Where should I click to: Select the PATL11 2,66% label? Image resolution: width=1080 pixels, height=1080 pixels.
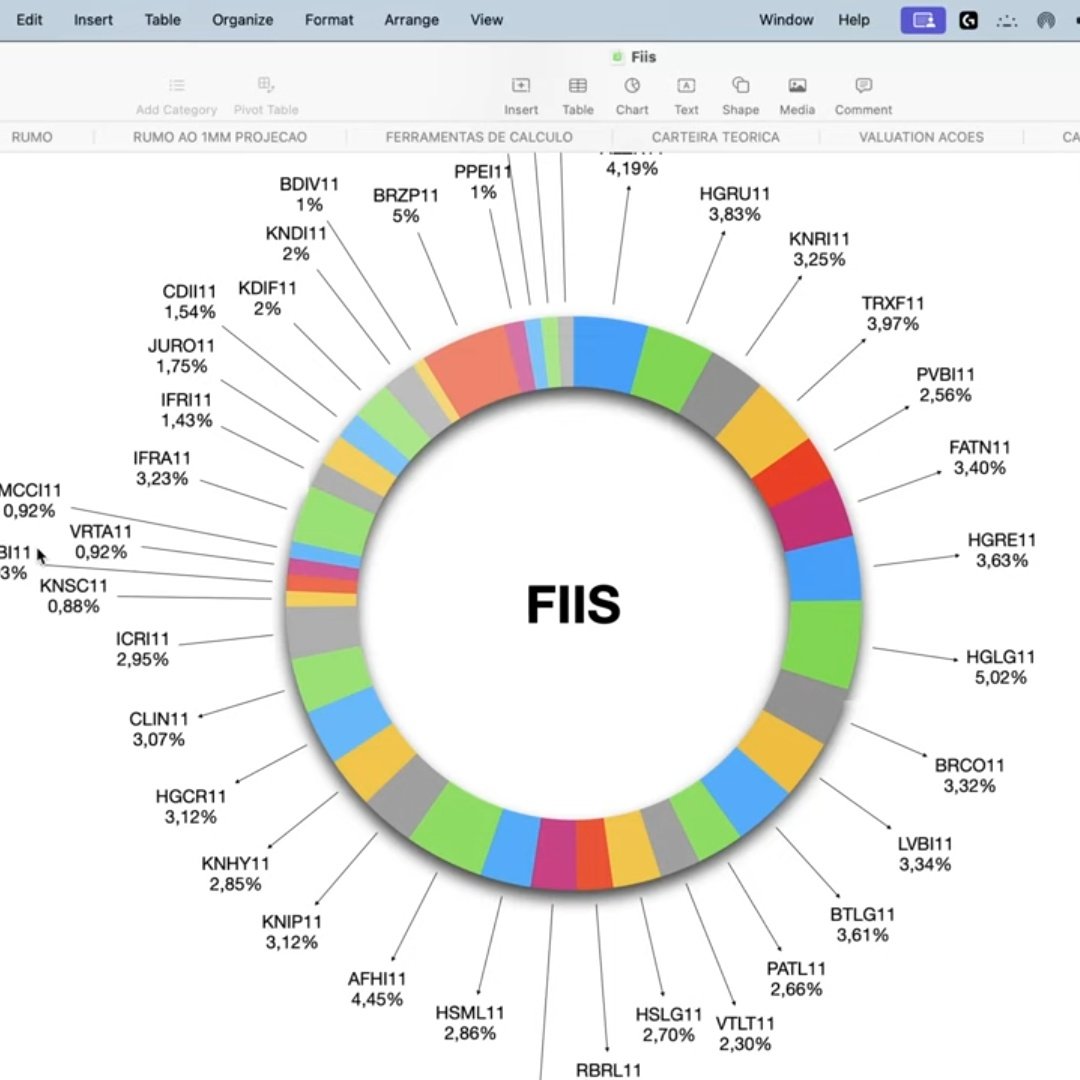click(x=796, y=979)
